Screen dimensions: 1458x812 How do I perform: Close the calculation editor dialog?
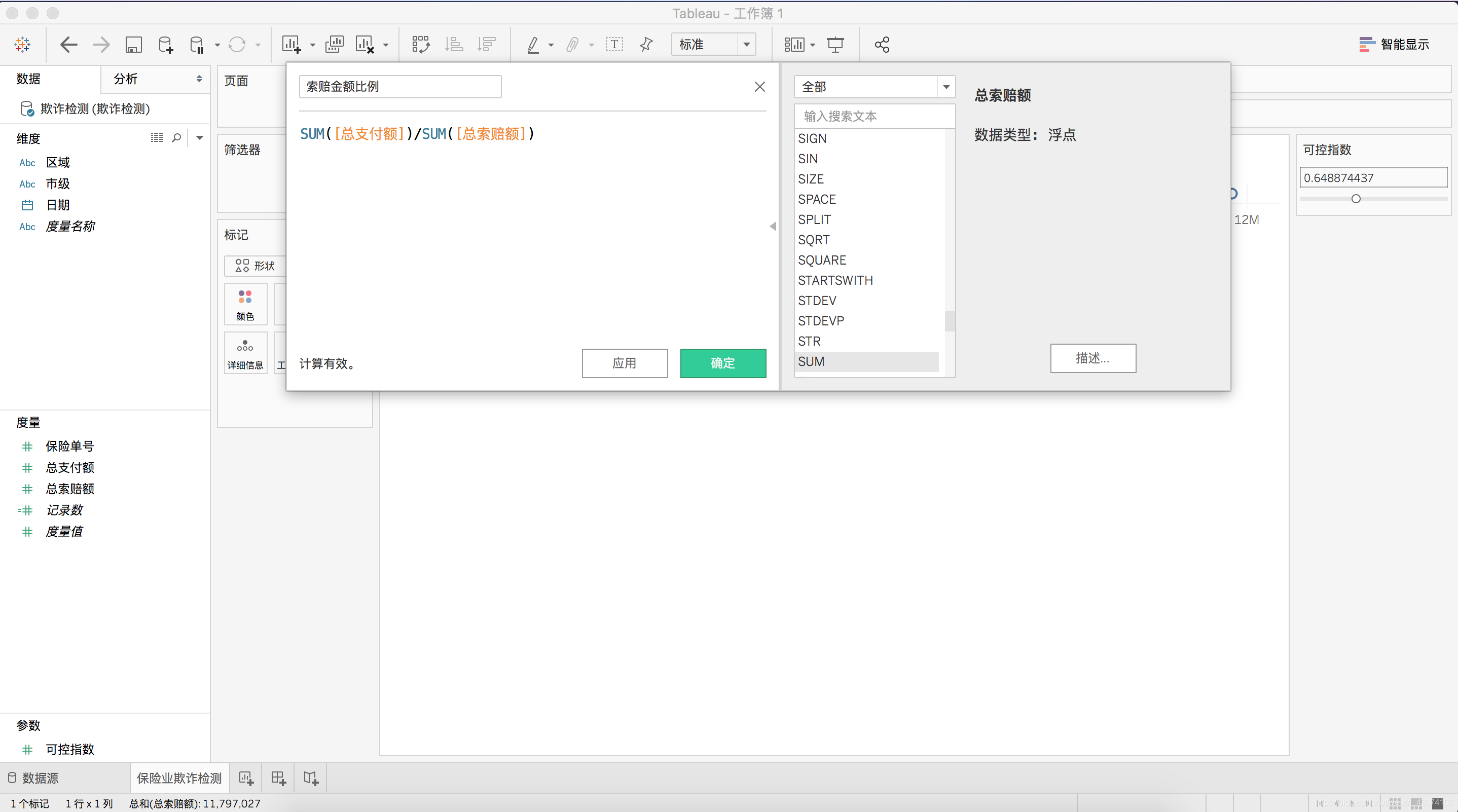(x=759, y=87)
